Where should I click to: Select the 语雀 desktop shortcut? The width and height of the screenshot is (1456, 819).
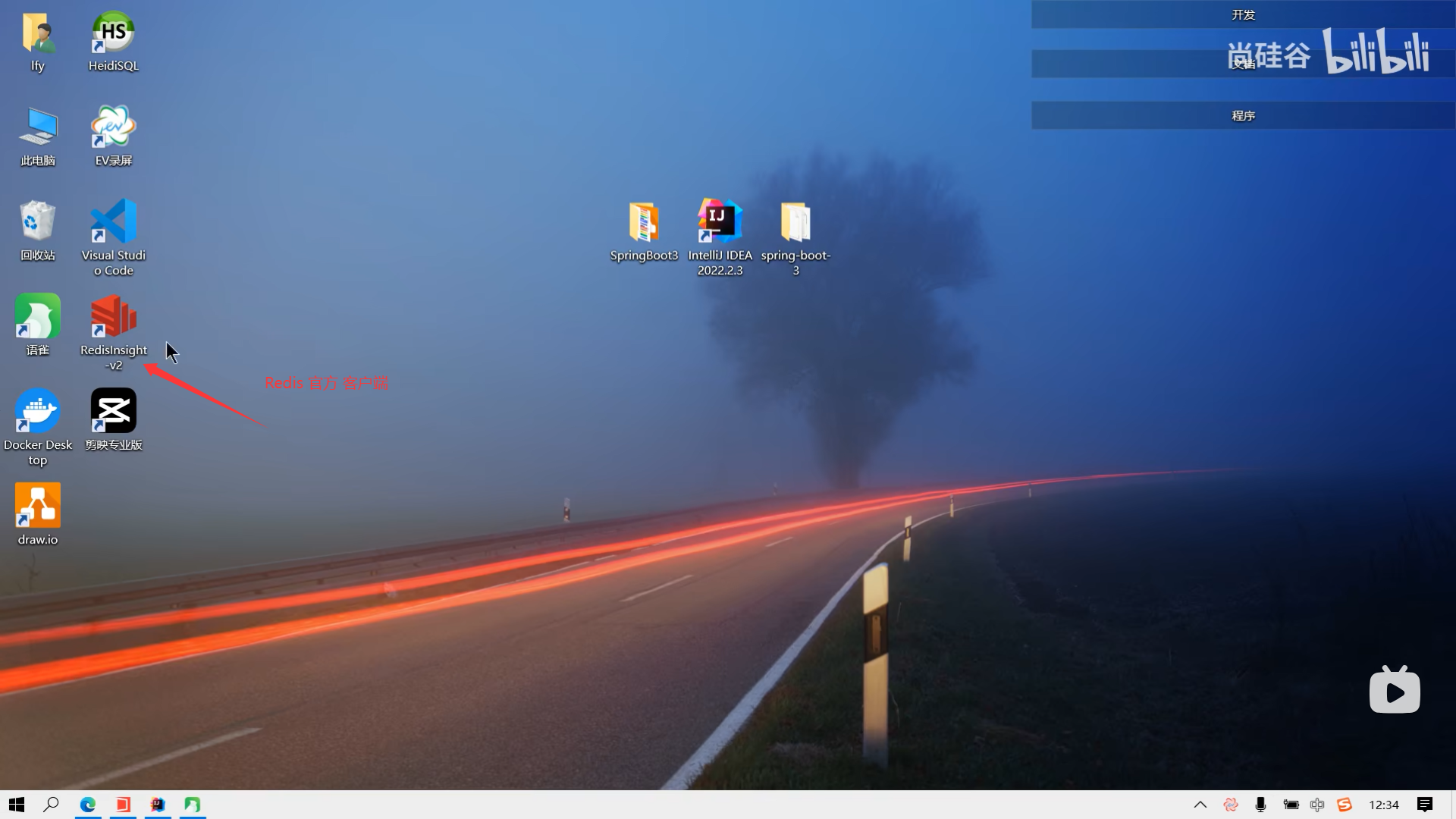(38, 317)
